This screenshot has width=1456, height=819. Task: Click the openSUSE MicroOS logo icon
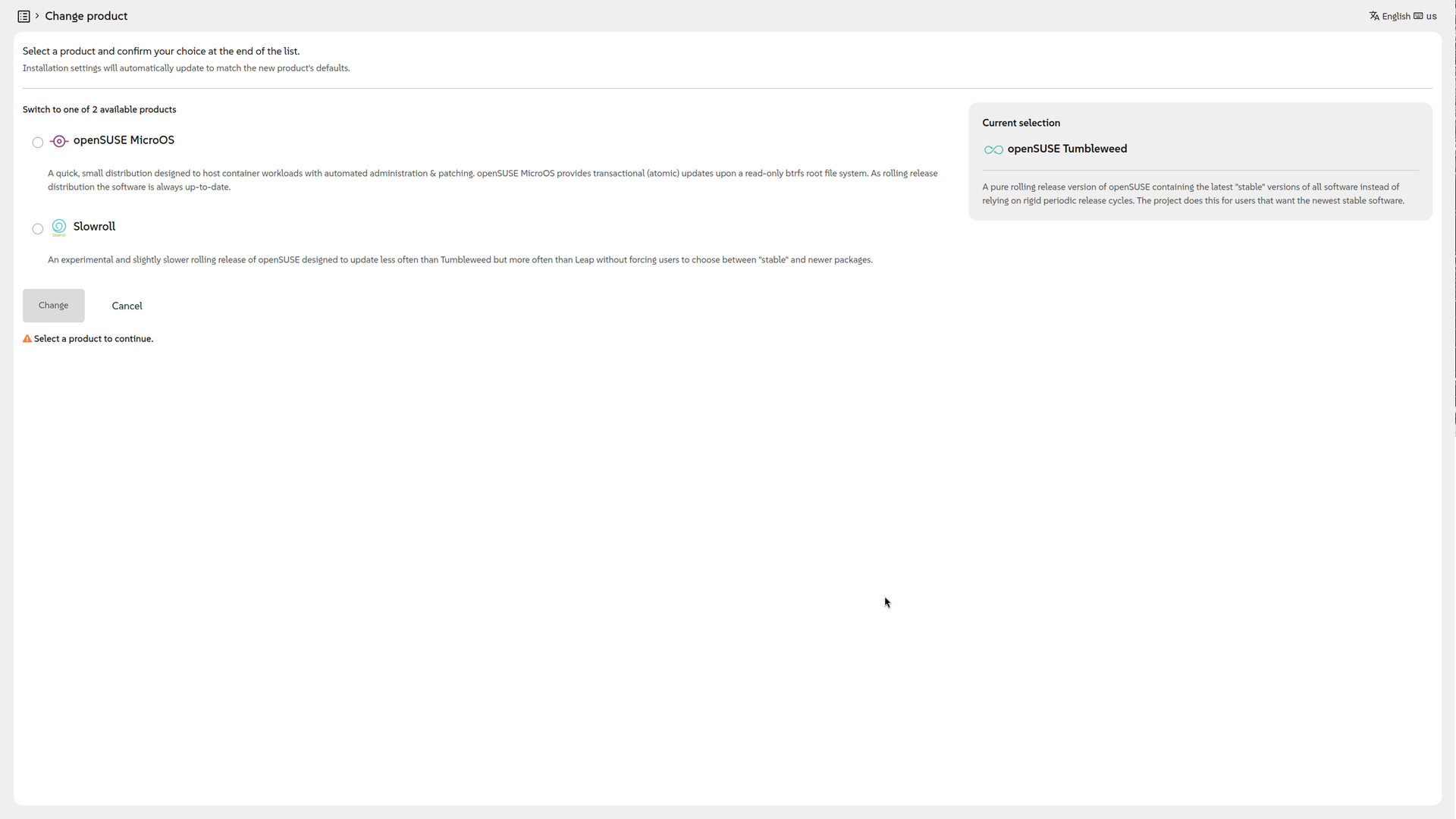[x=59, y=141]
